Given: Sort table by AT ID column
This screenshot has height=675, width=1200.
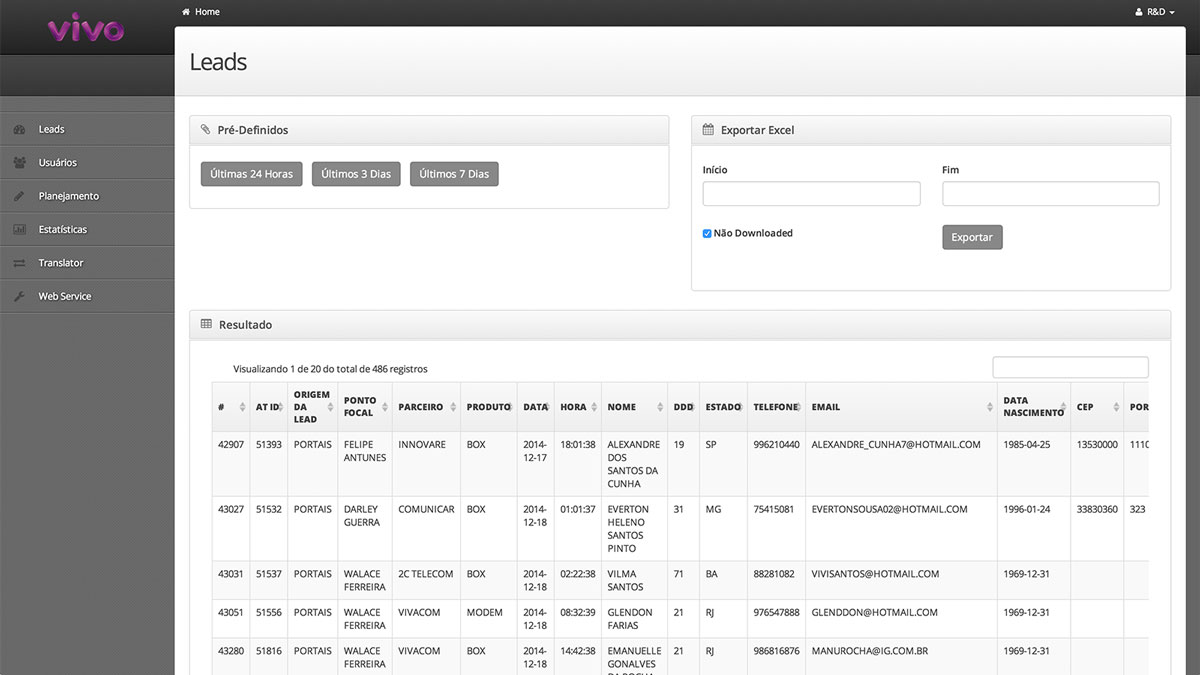Looking at the screenshot, I should coord(269,407).
